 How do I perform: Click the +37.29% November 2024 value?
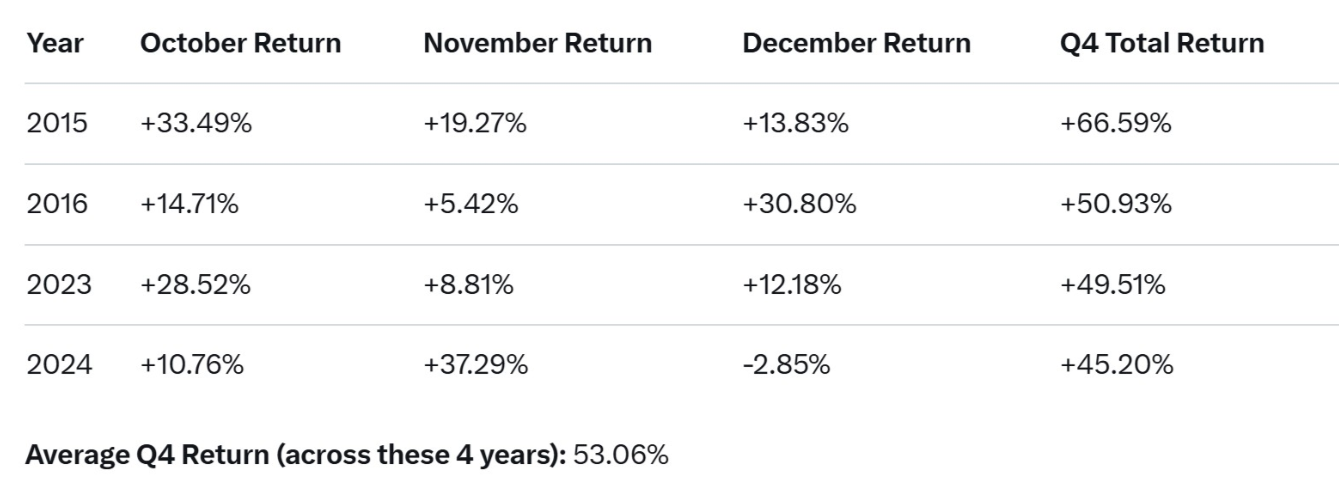[475, 365]
